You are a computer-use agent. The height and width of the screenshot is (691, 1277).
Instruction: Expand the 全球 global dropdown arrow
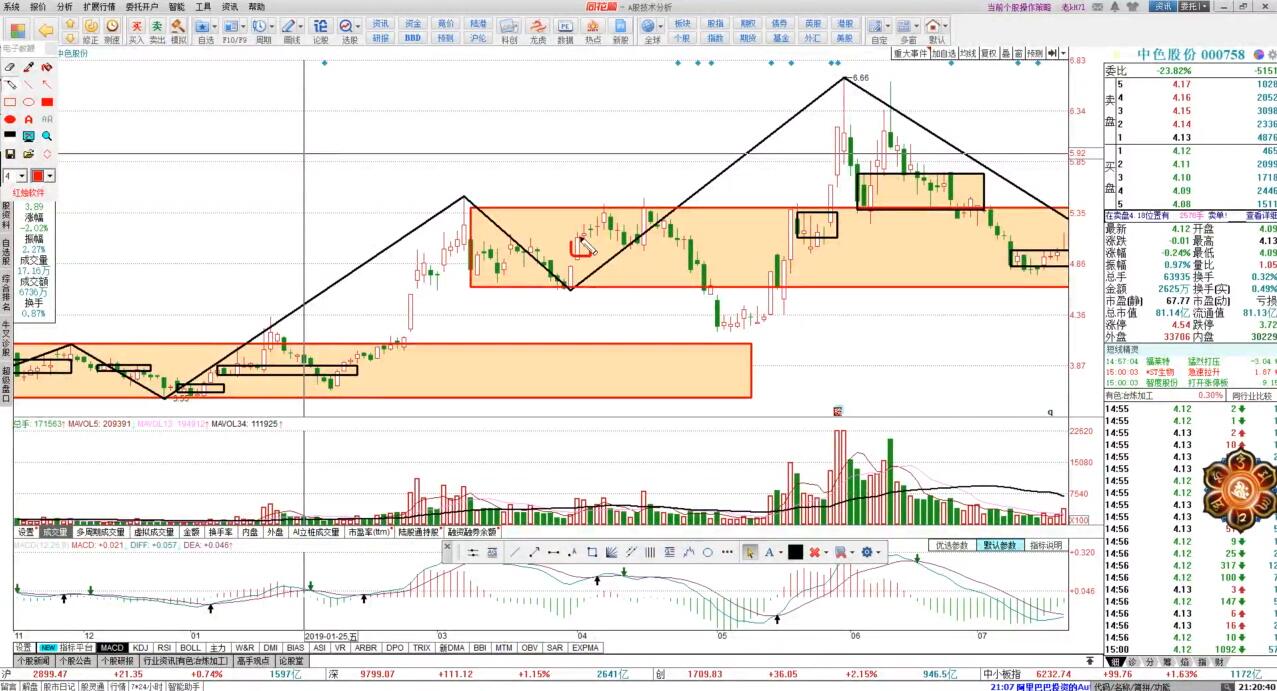pos(663,26)
